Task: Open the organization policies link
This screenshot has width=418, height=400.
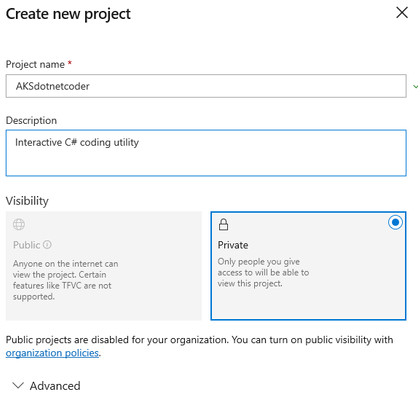Action: coord(52,353)
